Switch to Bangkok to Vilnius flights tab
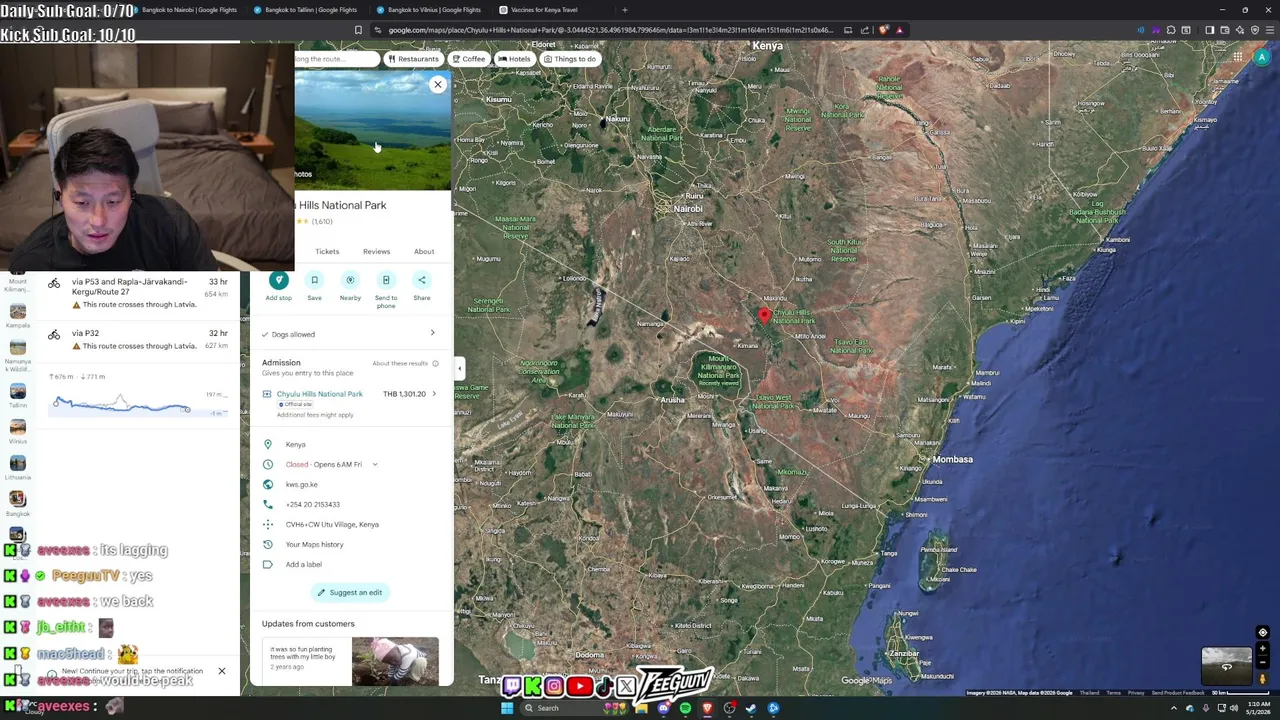 428,10
